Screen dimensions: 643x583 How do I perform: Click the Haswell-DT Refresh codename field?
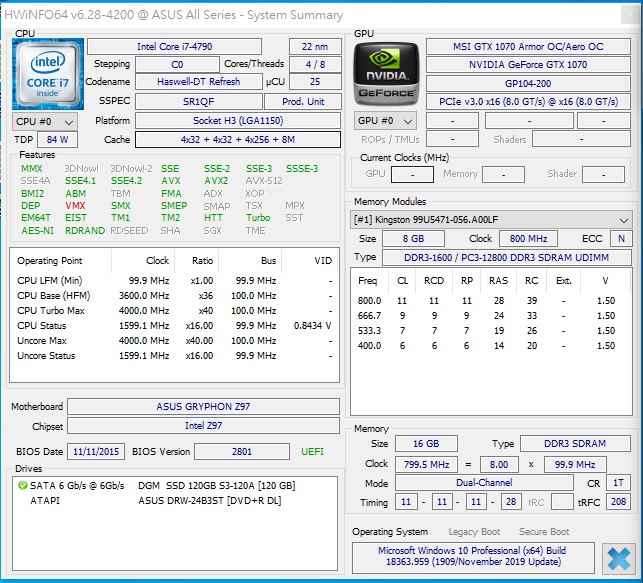(x=198, y=82)
